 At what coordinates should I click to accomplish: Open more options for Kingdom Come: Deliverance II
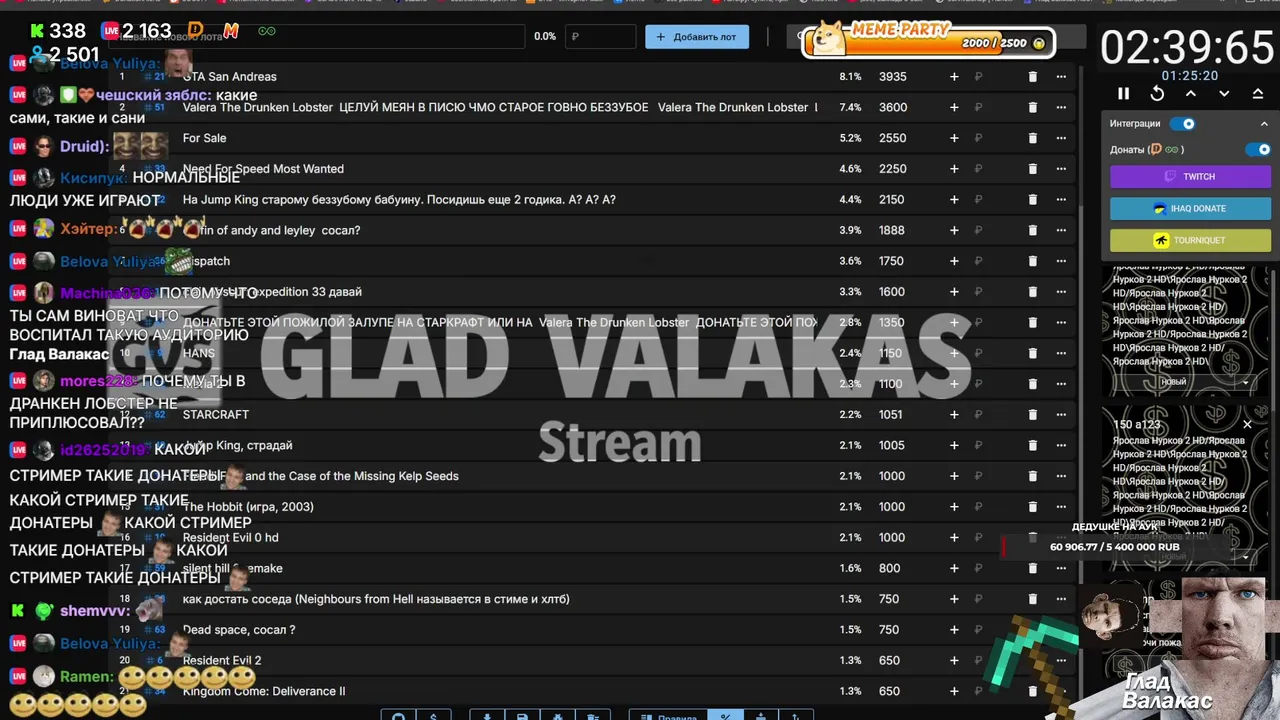1061,691
